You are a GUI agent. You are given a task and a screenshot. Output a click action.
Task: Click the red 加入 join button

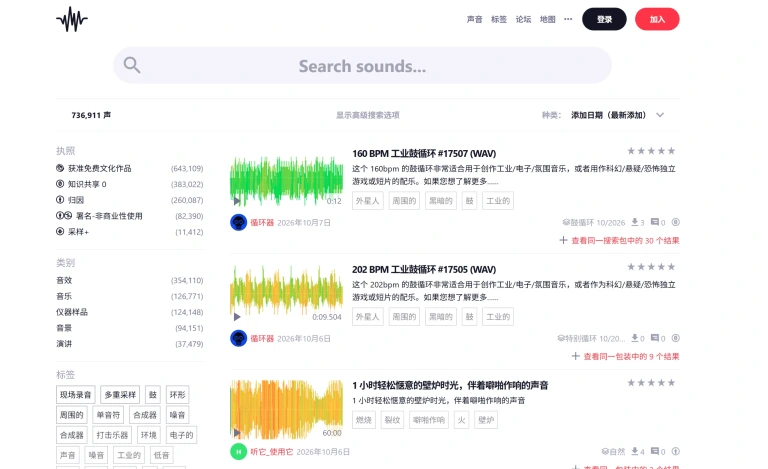(657, 19)
